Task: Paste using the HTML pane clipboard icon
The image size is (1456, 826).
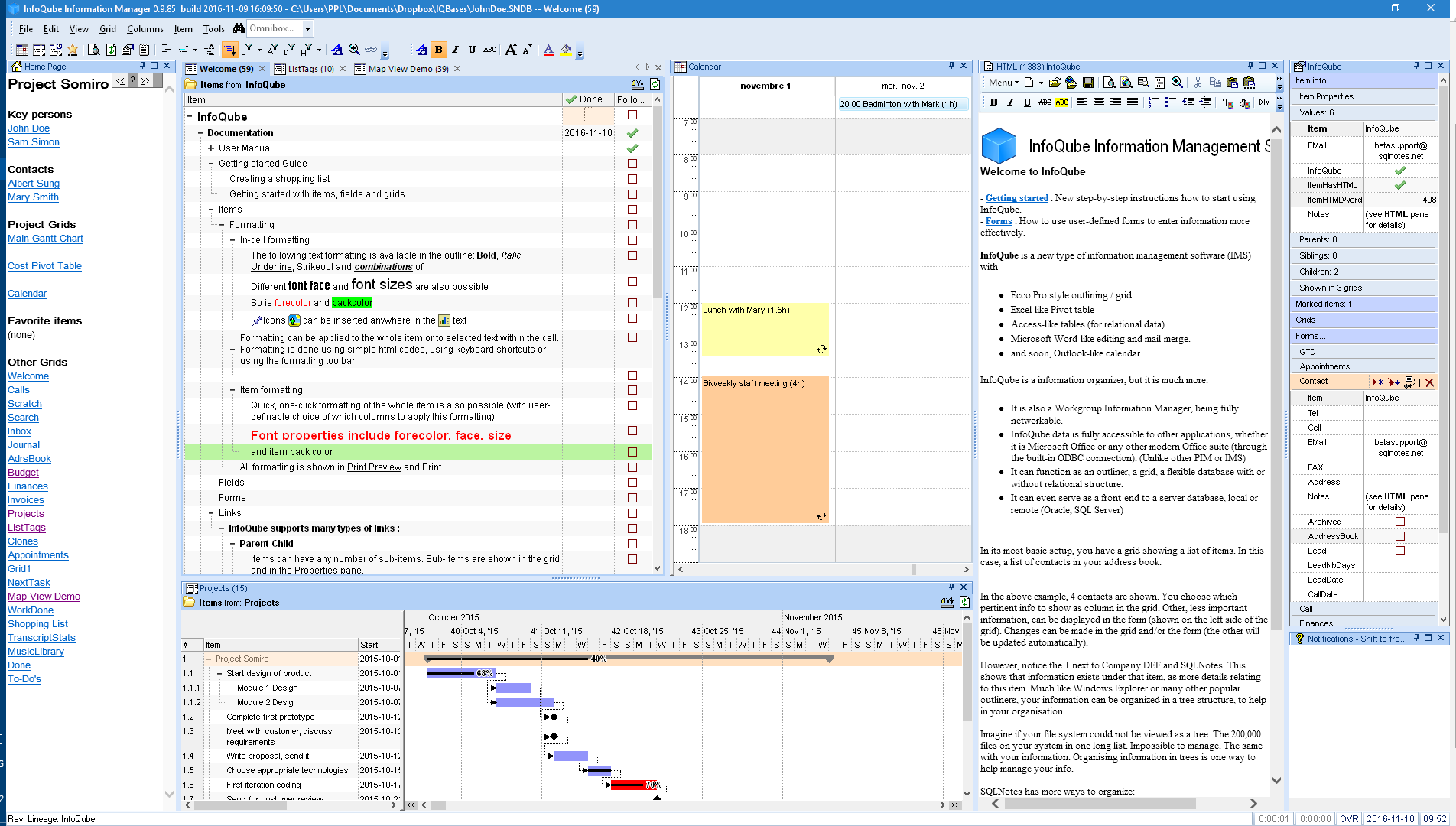Action: pyautogui.click(x=1232, y=83)
